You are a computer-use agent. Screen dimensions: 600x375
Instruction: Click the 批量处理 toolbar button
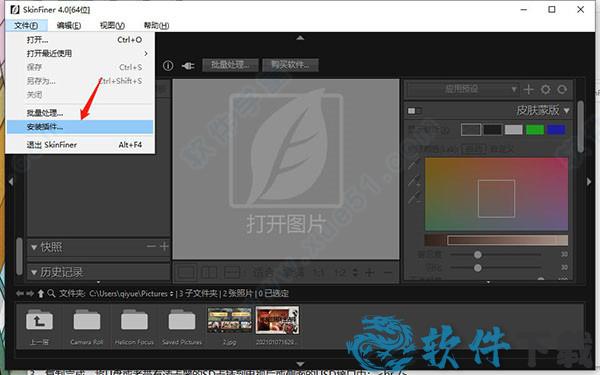pyautogui.click(x=230, y=65)
